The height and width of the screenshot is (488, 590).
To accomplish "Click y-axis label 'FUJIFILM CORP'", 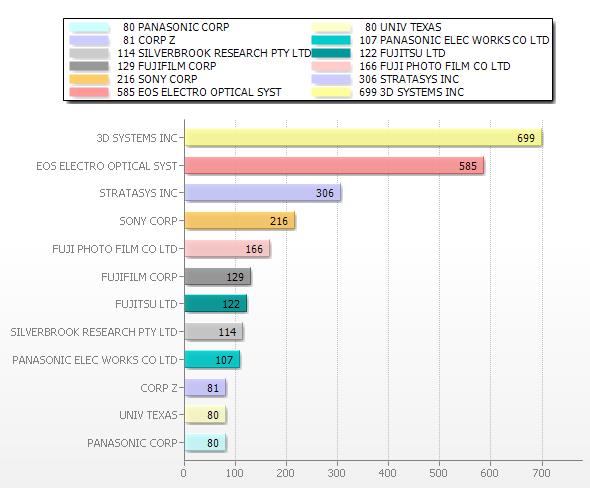I will (x=139, y=277).
